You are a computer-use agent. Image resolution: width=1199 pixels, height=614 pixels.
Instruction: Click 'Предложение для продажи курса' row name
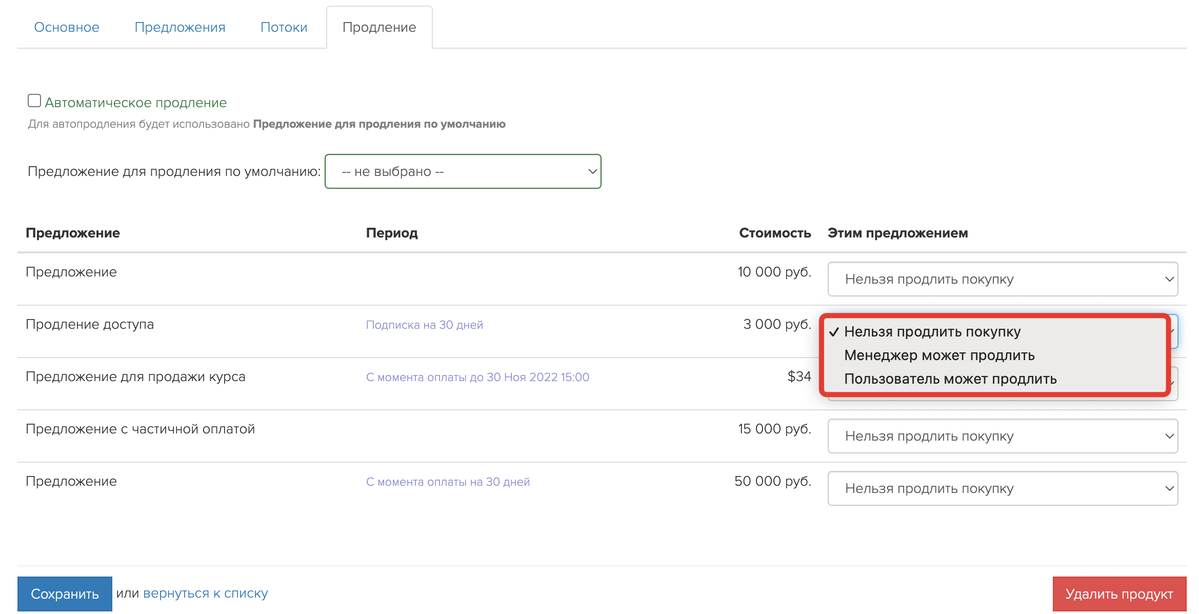pos(135,377)
